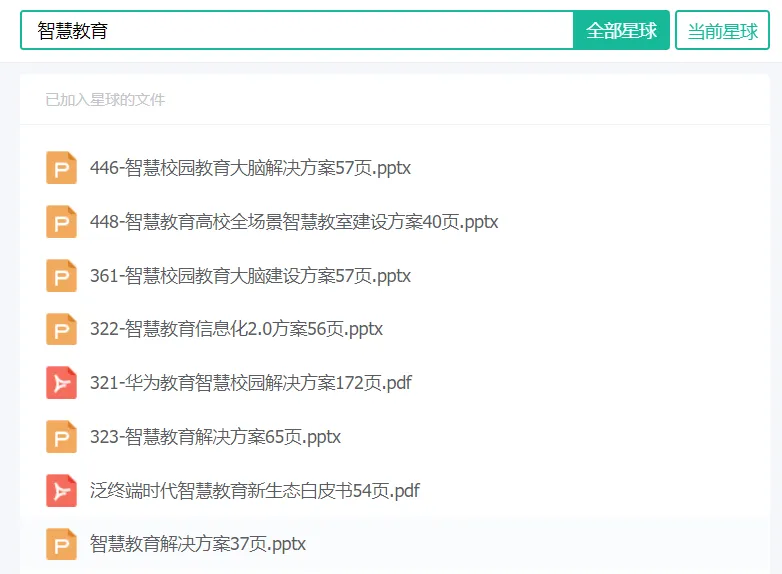Open file 322-智慧教育信息化2.0方案56页.pptx
Screen dimensions: 782x574
click(236, 329)
